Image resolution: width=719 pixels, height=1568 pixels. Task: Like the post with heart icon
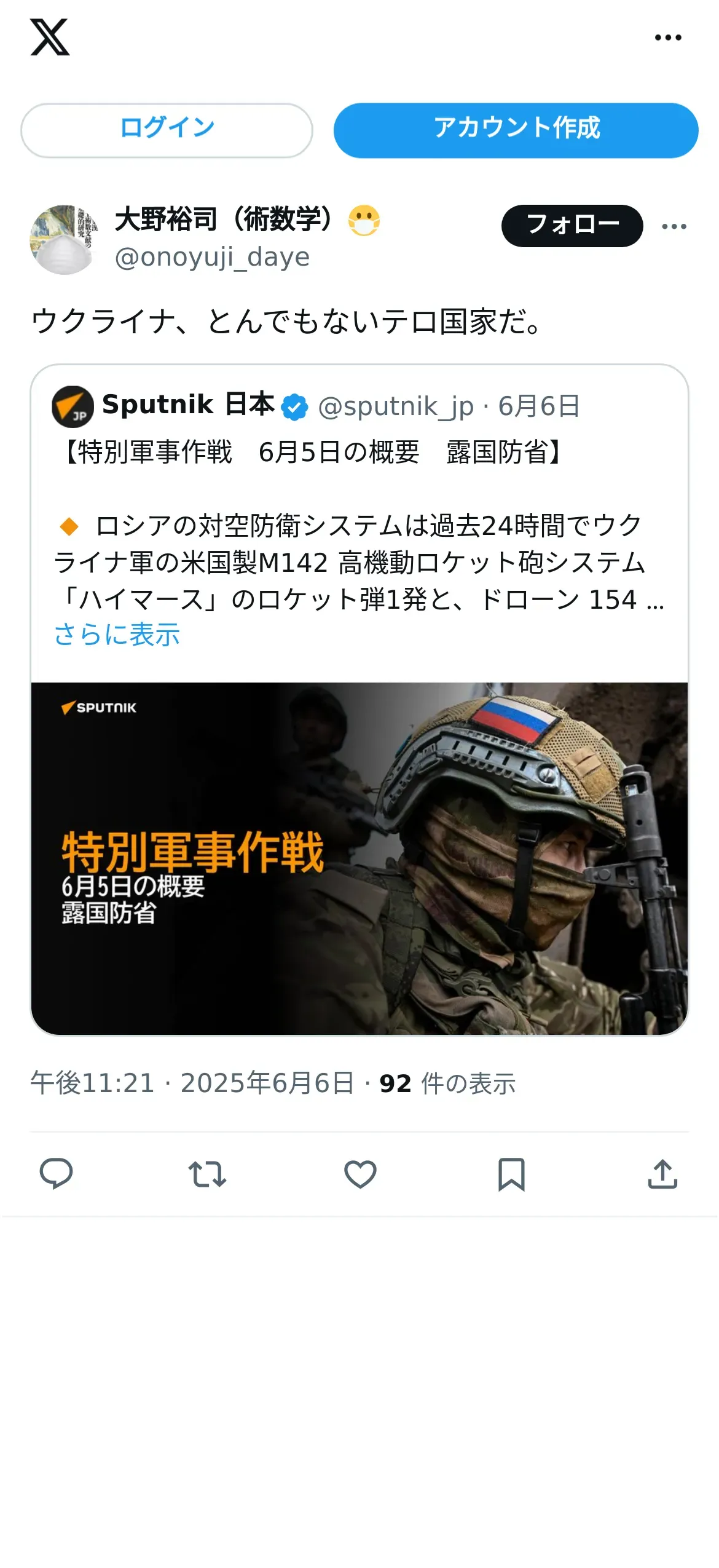(360, 1174)
